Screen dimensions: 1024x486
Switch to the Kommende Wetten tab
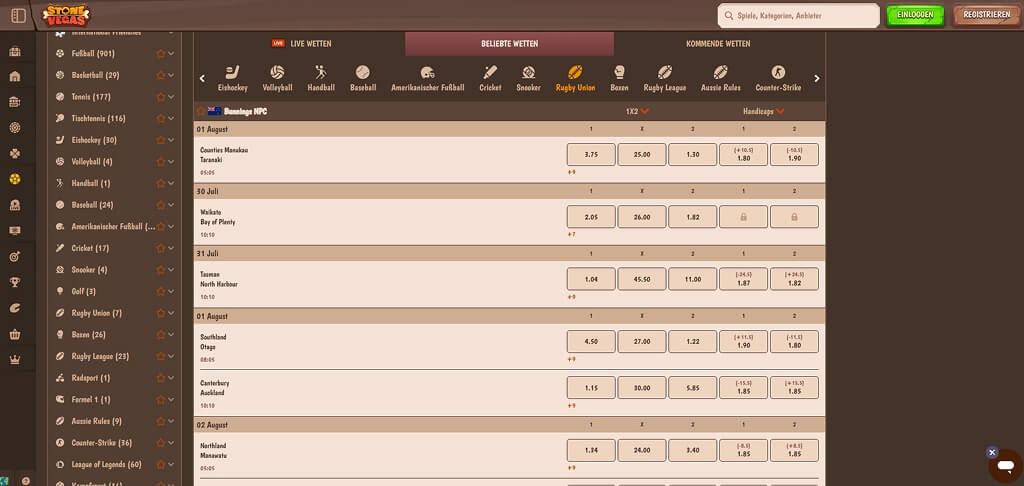(x=718, y=44)
